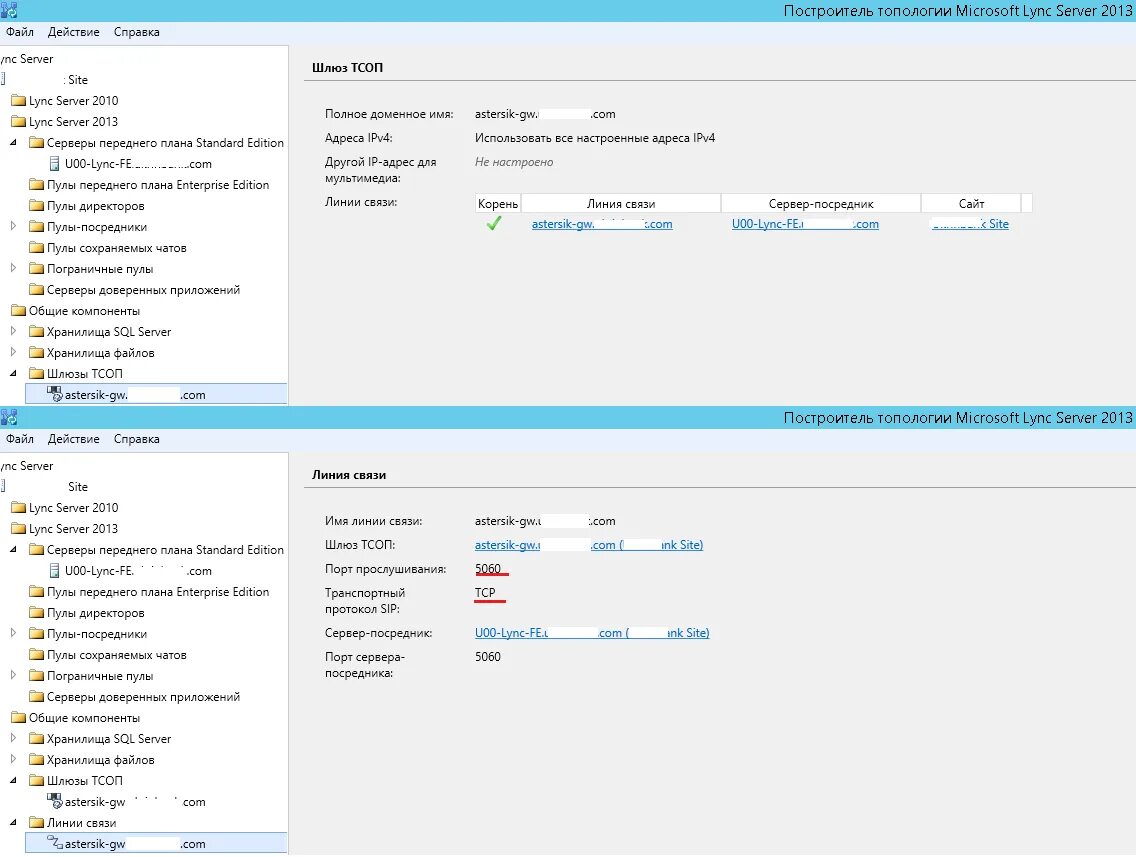Click Lync Server 2013 folder icon, lower window
The width and height of the screenshot is (1136, 857).
pos(19,529)
